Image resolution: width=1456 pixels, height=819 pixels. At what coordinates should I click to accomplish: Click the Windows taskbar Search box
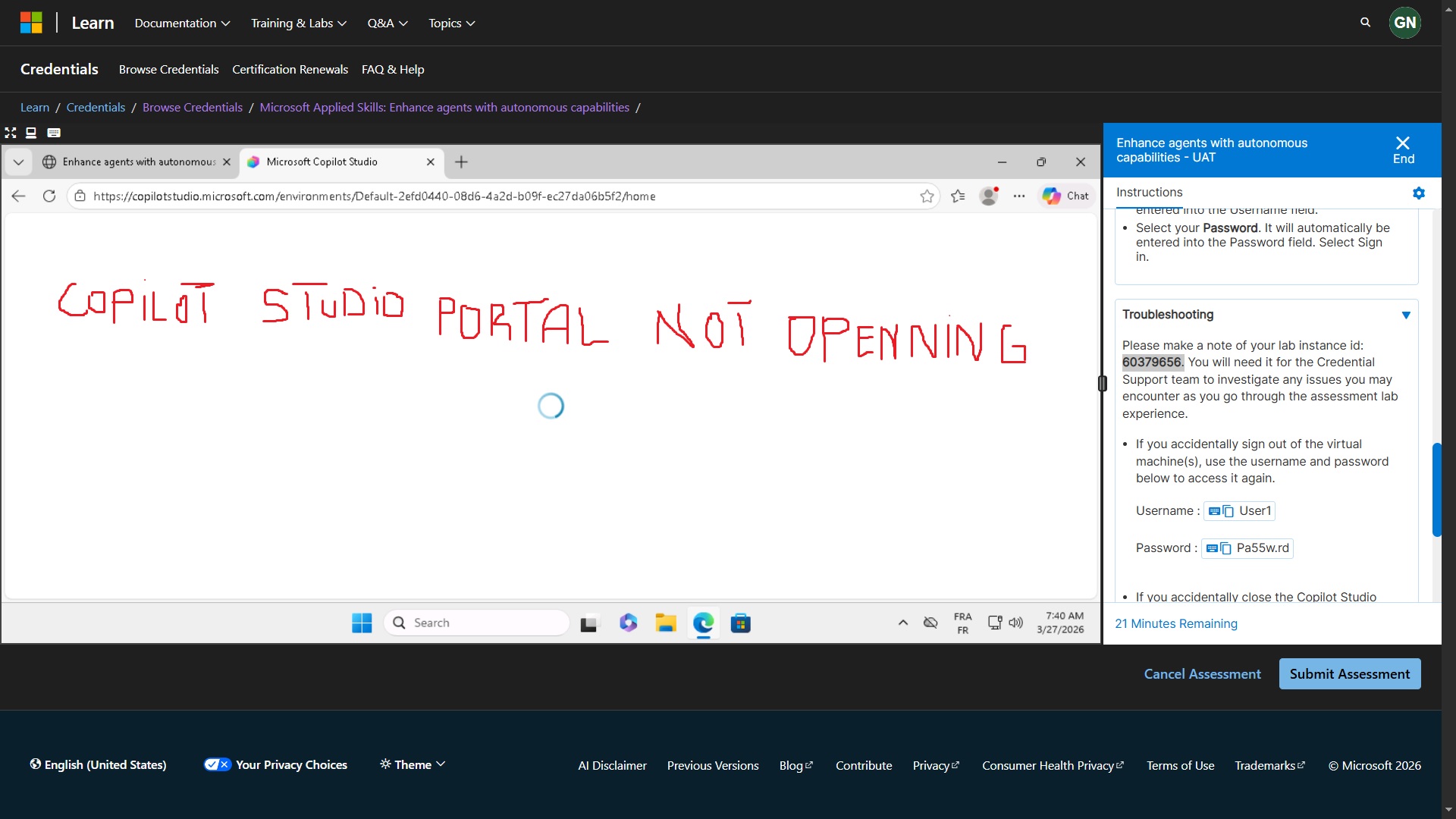[x=476, y=623]
